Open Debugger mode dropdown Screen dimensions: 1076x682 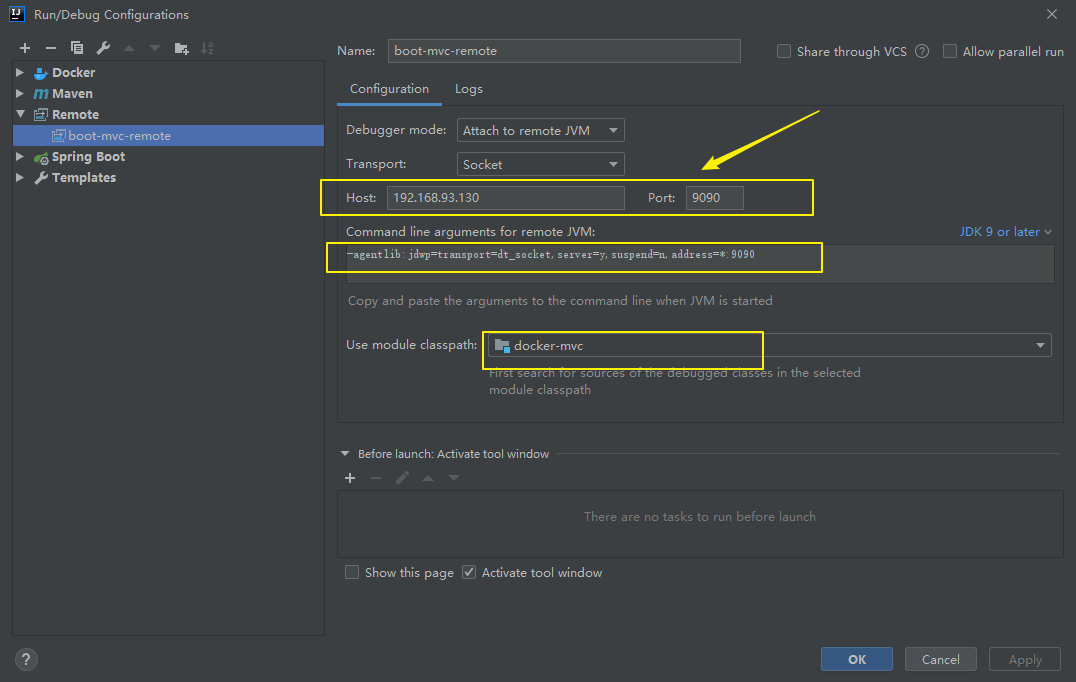pos(541,130)
